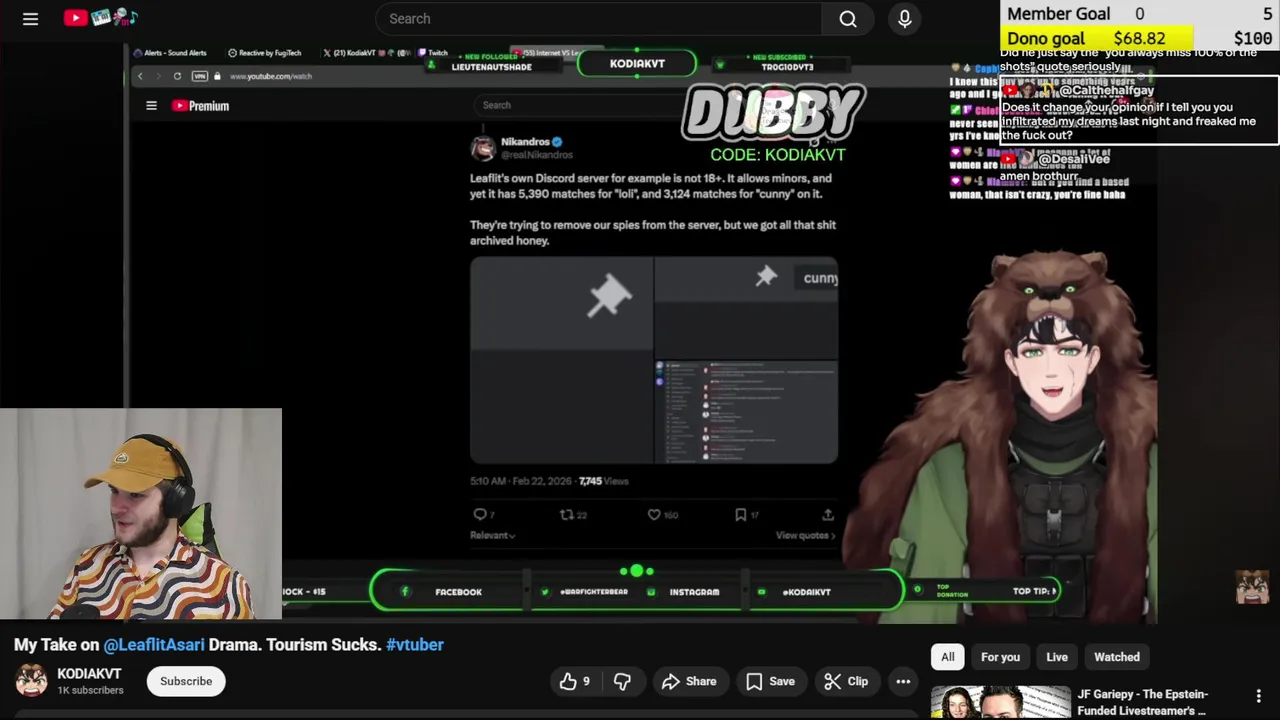Click the tweet heart like icon
Viewport: 1280px width, 720px height.
point(654,514)
